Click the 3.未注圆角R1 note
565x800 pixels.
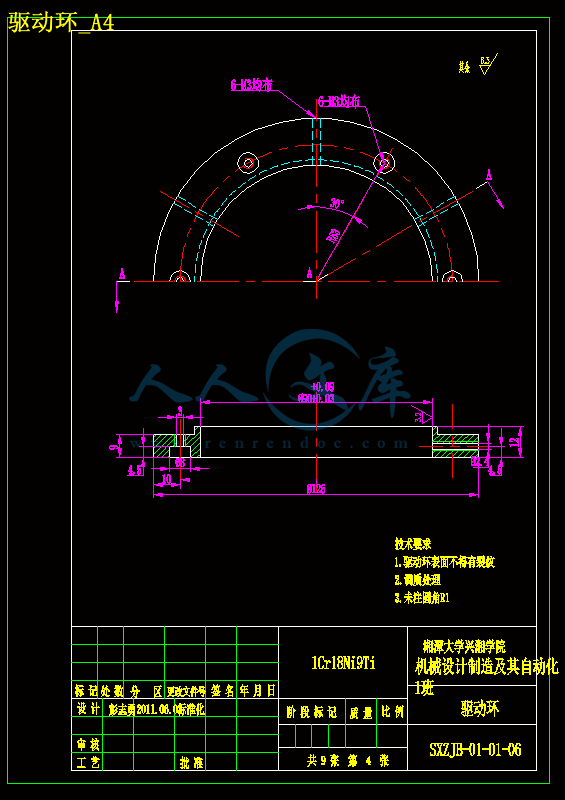(422, 598)
